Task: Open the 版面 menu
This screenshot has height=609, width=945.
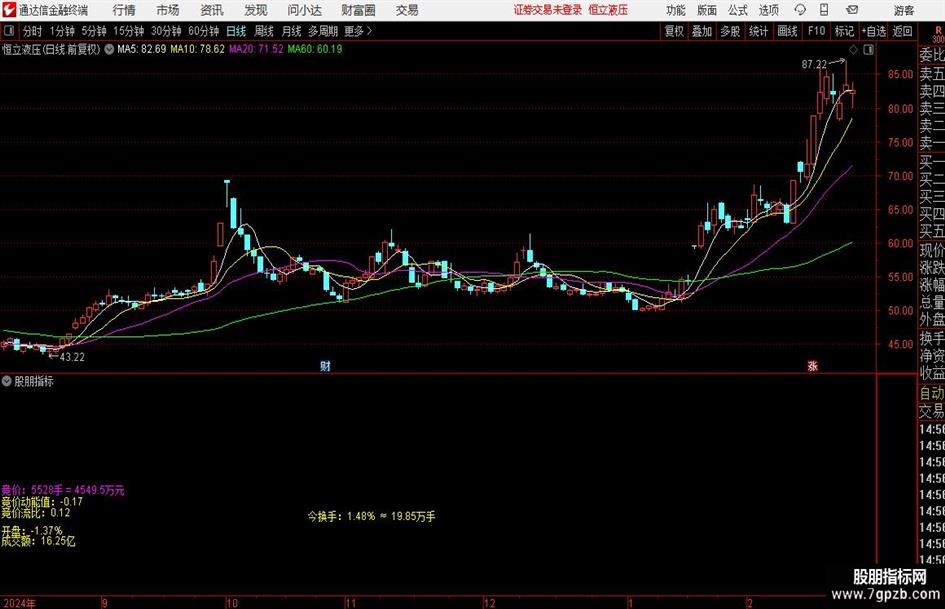Action: (707, 10)
